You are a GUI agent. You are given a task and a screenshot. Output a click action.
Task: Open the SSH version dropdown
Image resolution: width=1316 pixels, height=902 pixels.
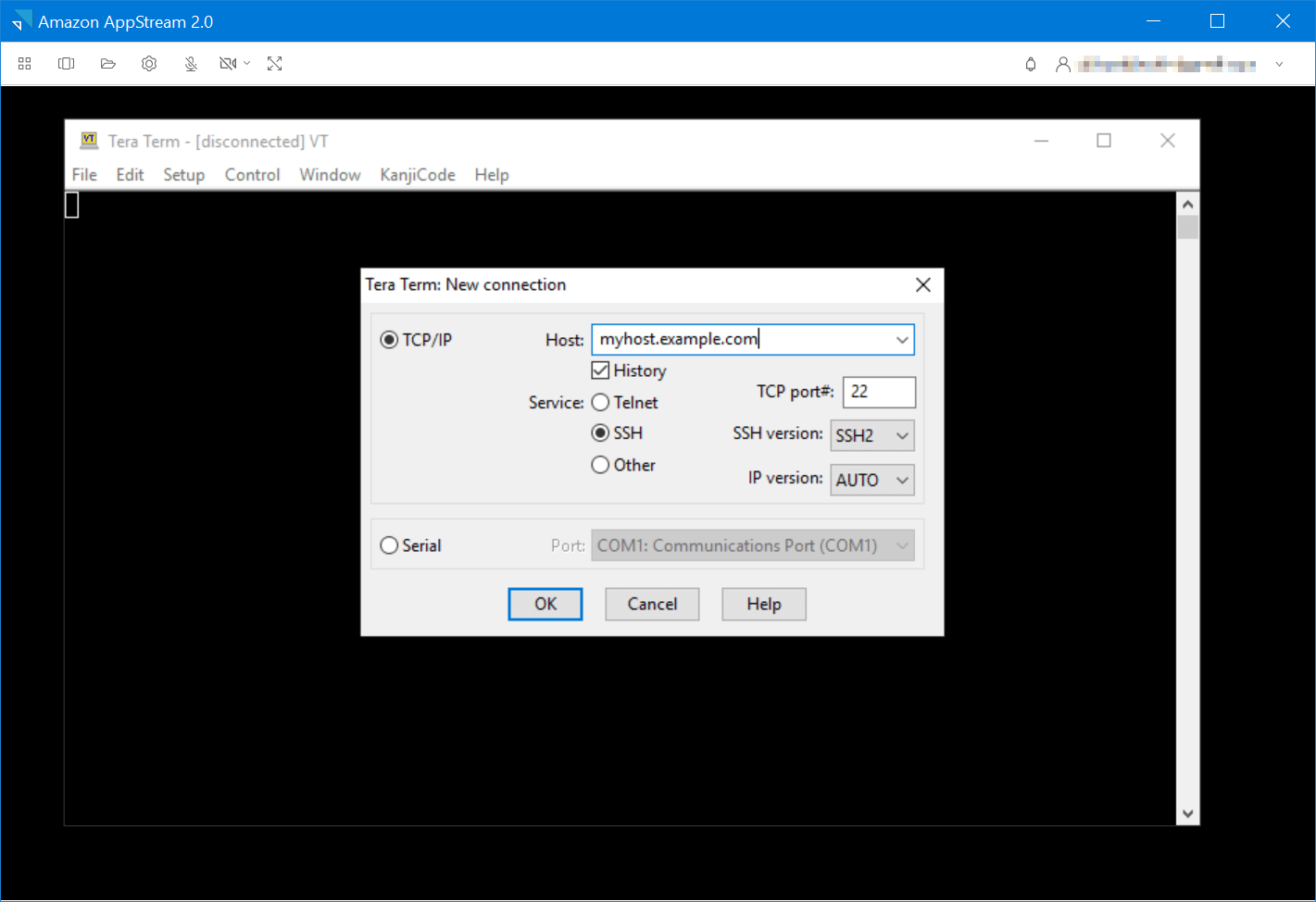click(872, 435)
